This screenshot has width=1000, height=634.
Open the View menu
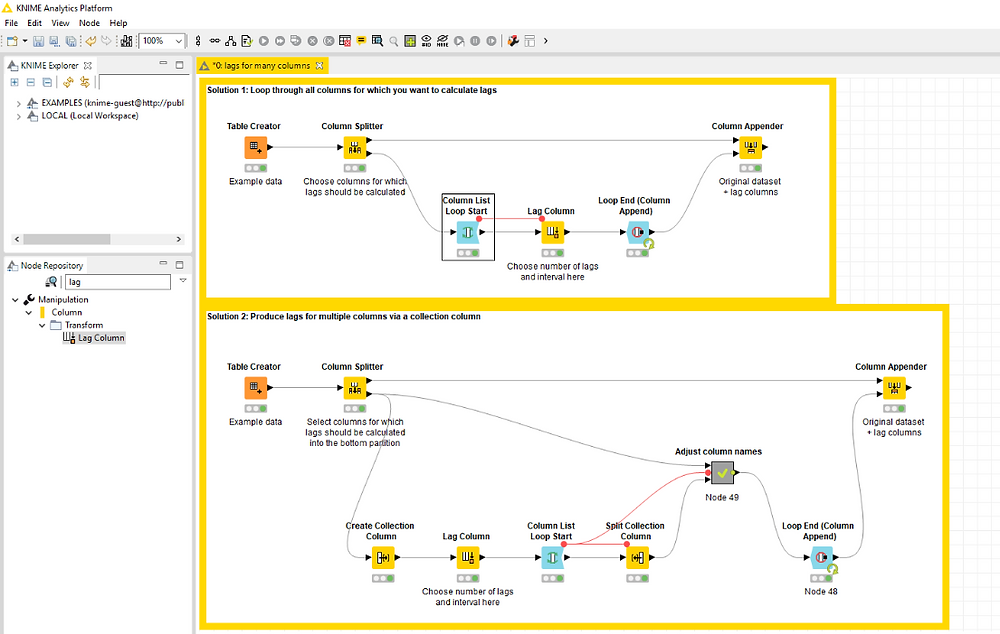60,23
